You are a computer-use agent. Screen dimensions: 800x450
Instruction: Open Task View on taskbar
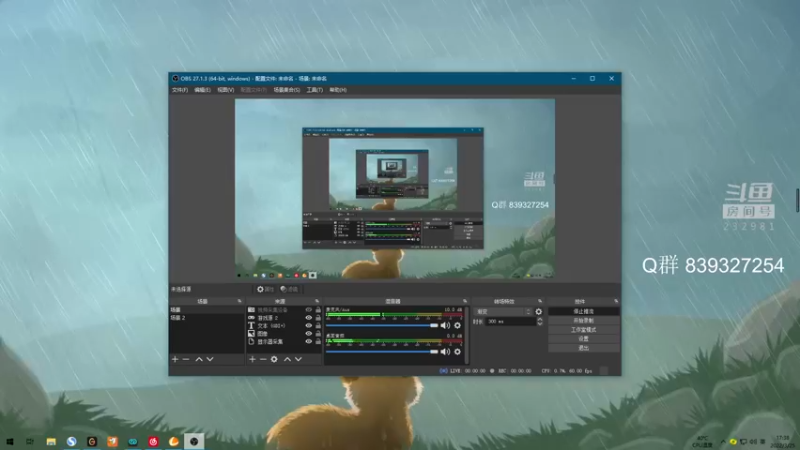[30, 441]
